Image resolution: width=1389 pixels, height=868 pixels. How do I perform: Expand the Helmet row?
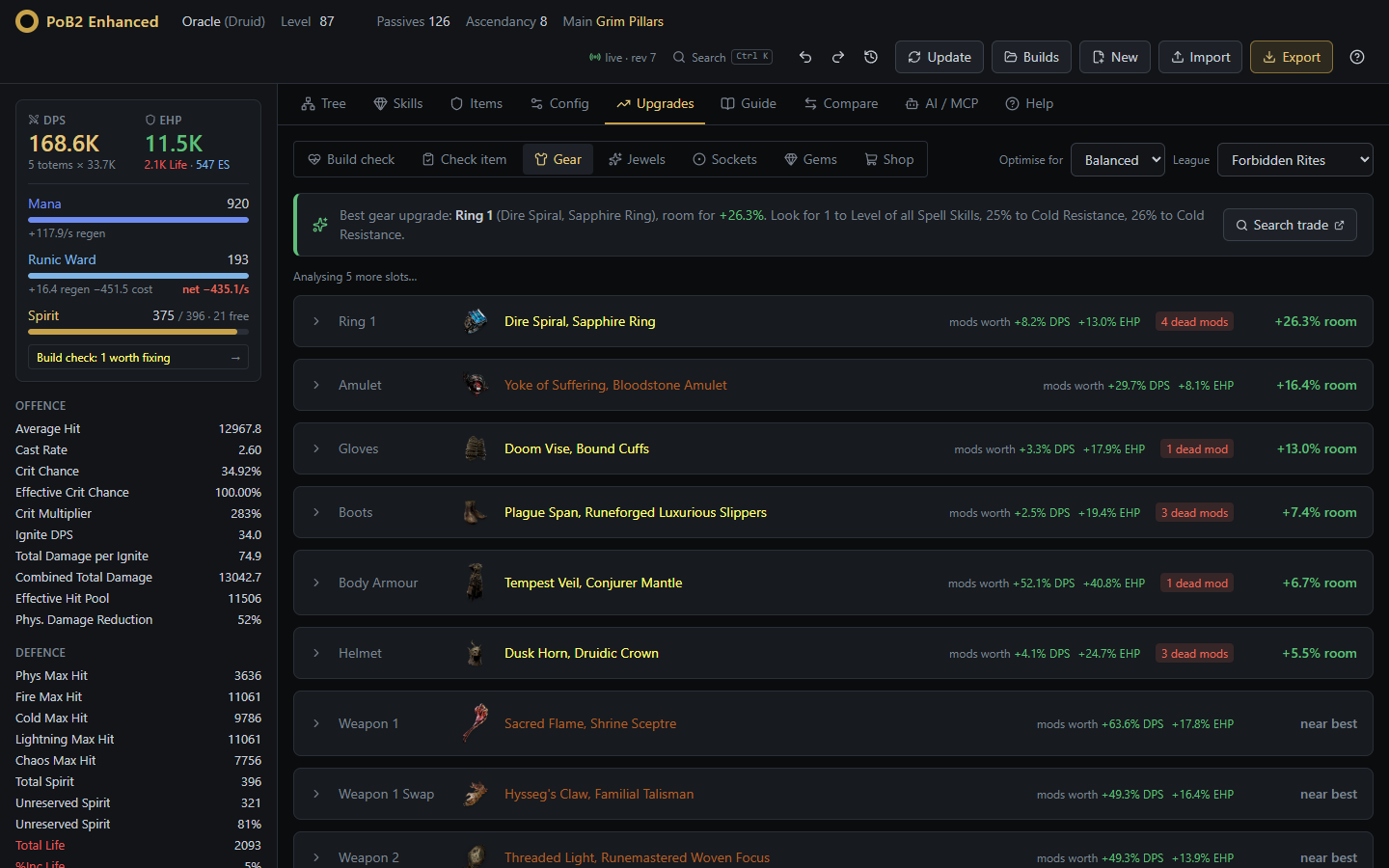click(x=315, y=653)
